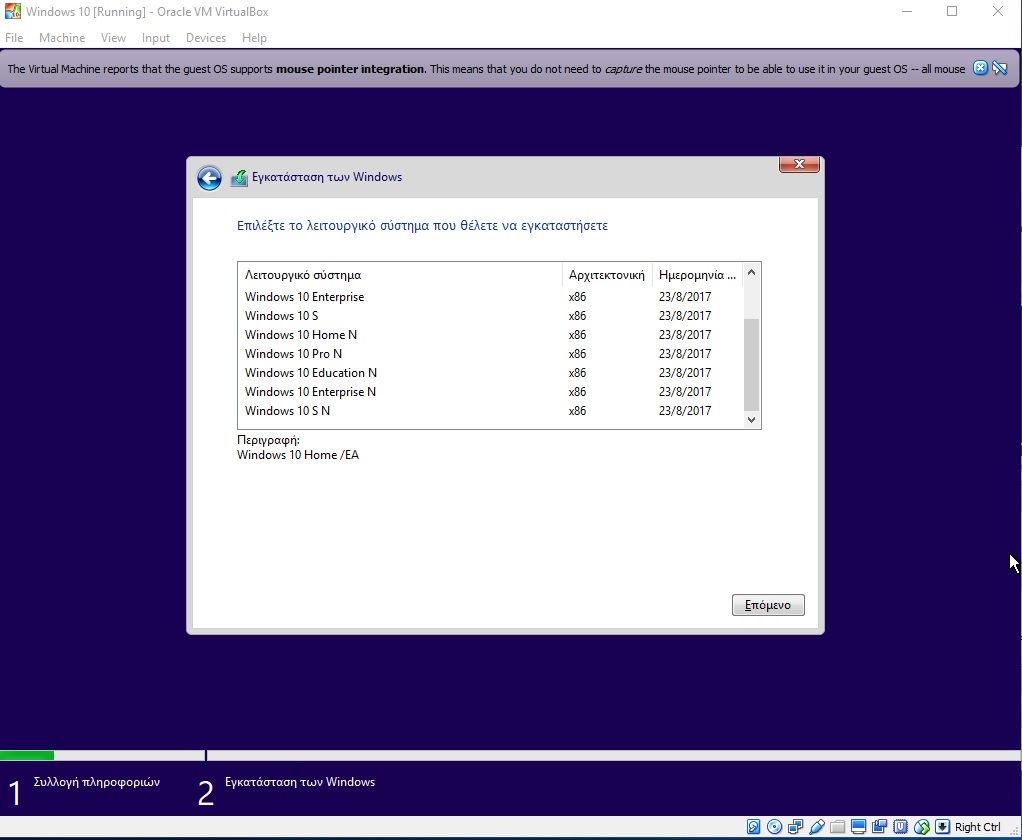
Task: Open the Devices menu
Action: [206, 38]
